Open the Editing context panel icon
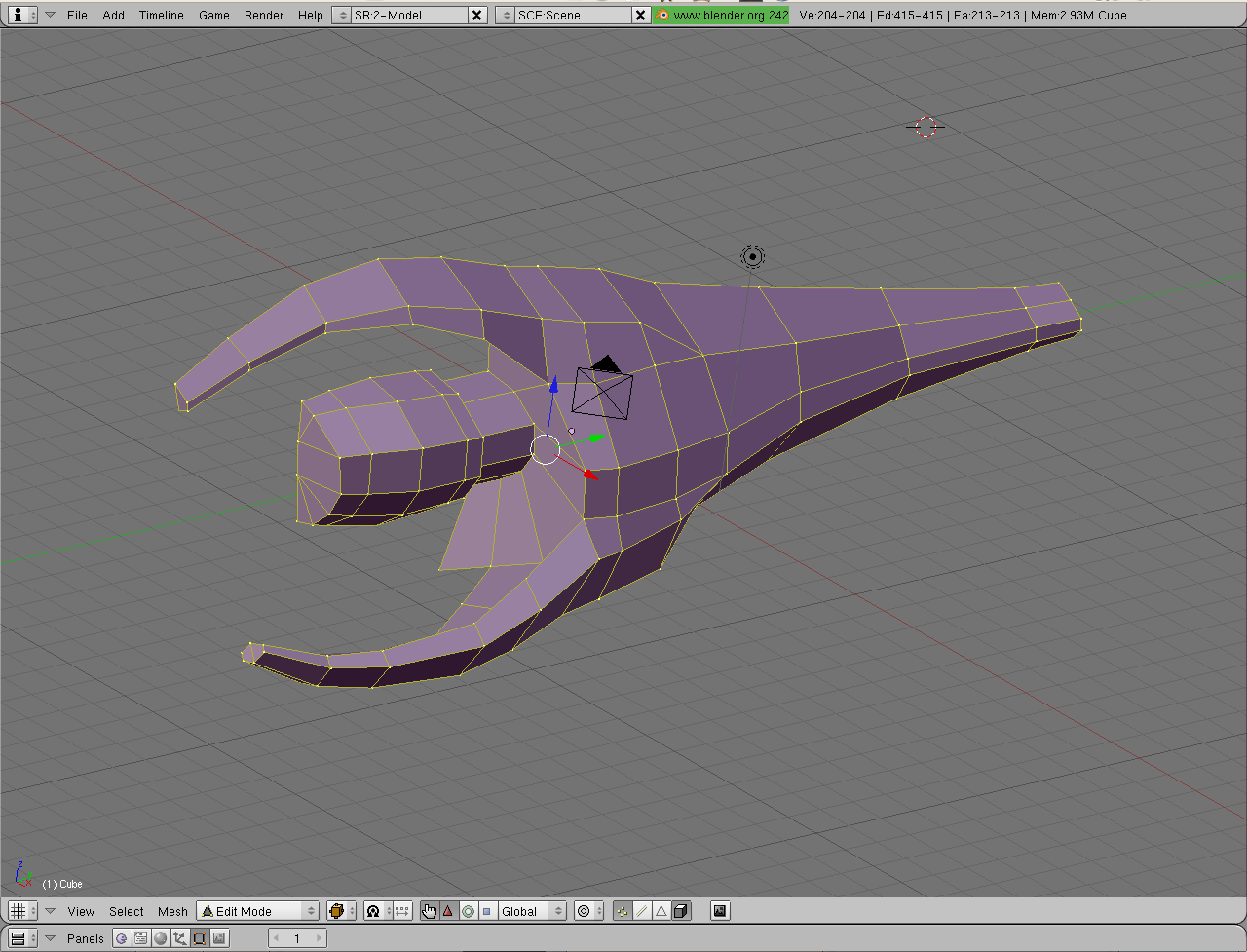Viewport: 1247px width, 952px height. pyautogui.click(x=200, y=938)
